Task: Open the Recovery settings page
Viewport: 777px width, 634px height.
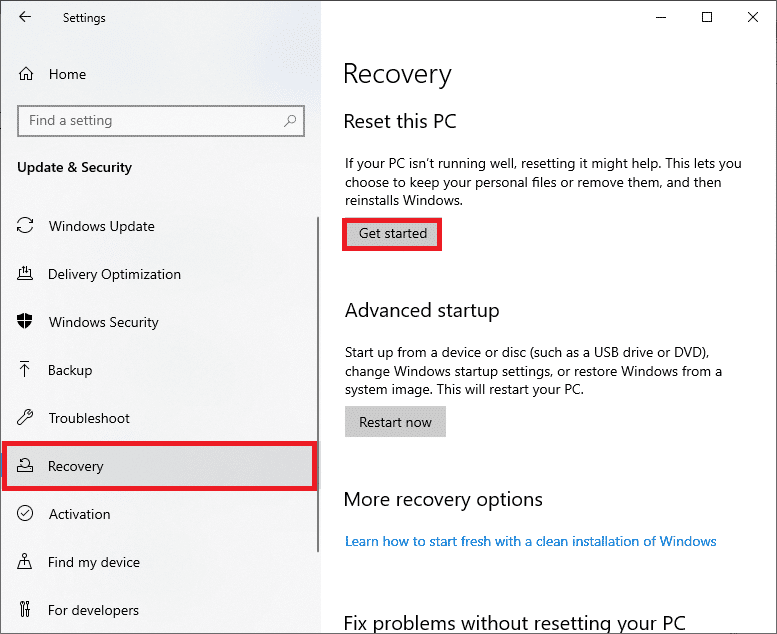Action: tap(76, 466)
